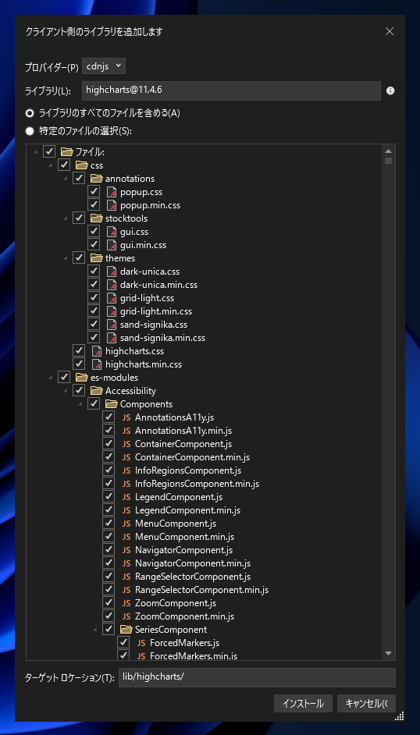This screenshot has width=420, height=735.
Task: Click the JS icon of MenuComponent.js
Action: (x=126, y=523)
